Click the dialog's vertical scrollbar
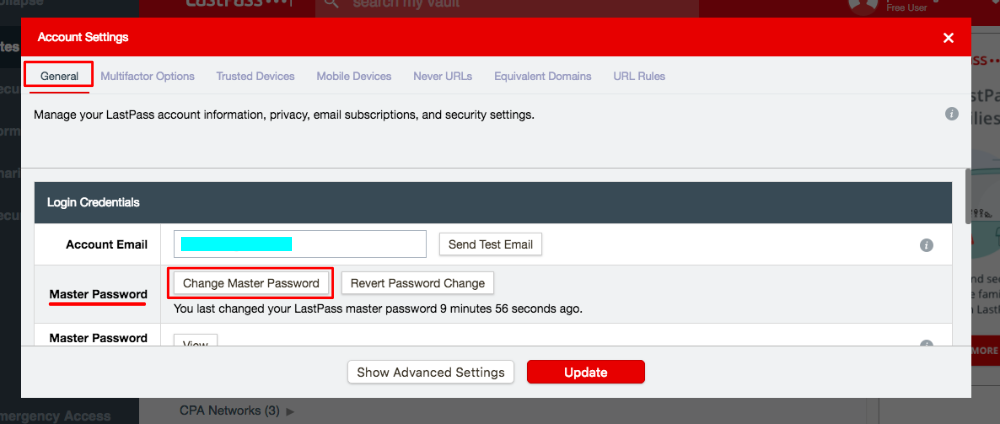This screenshot has height=424, width=1000. tap(968, 196)
